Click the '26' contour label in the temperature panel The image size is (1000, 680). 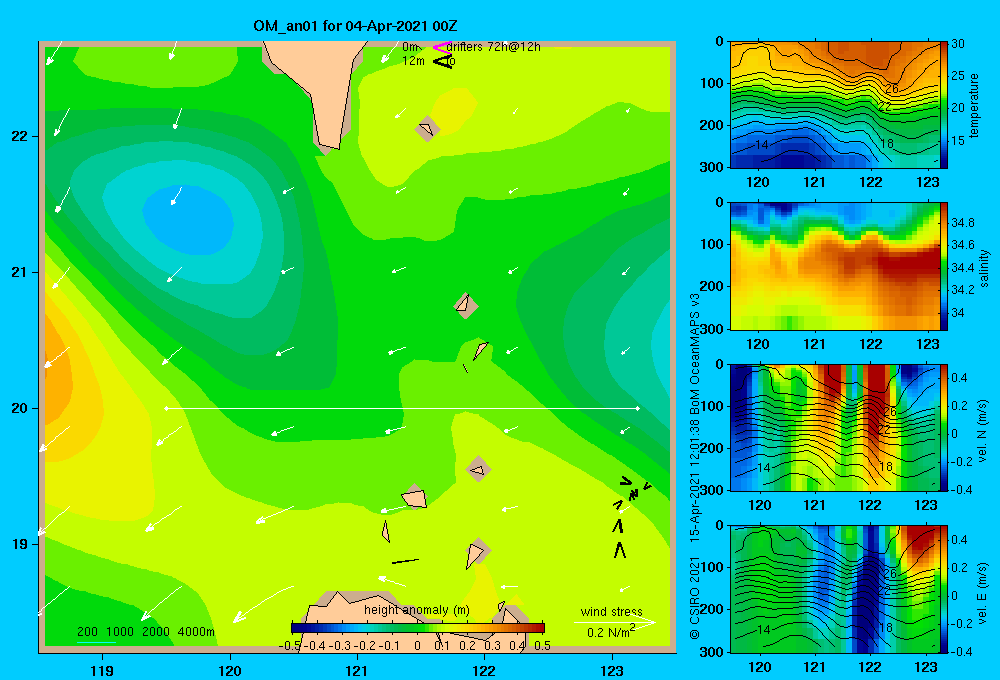[x=892, y=89]
